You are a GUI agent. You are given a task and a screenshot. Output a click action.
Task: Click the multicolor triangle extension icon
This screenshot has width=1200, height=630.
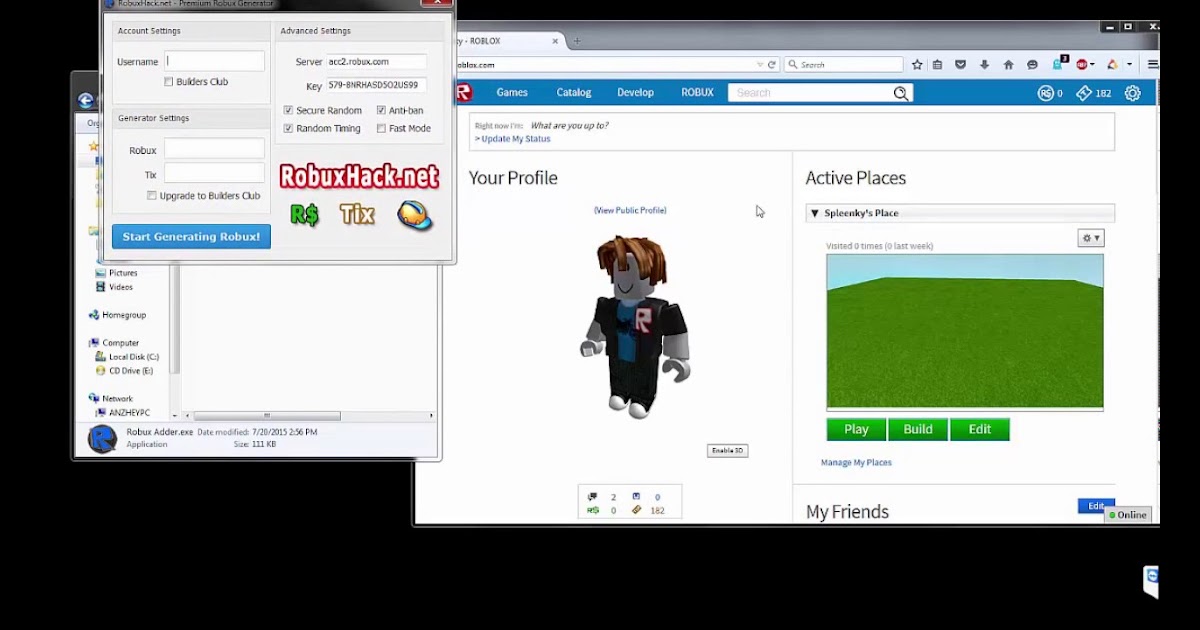(1112, 64)
